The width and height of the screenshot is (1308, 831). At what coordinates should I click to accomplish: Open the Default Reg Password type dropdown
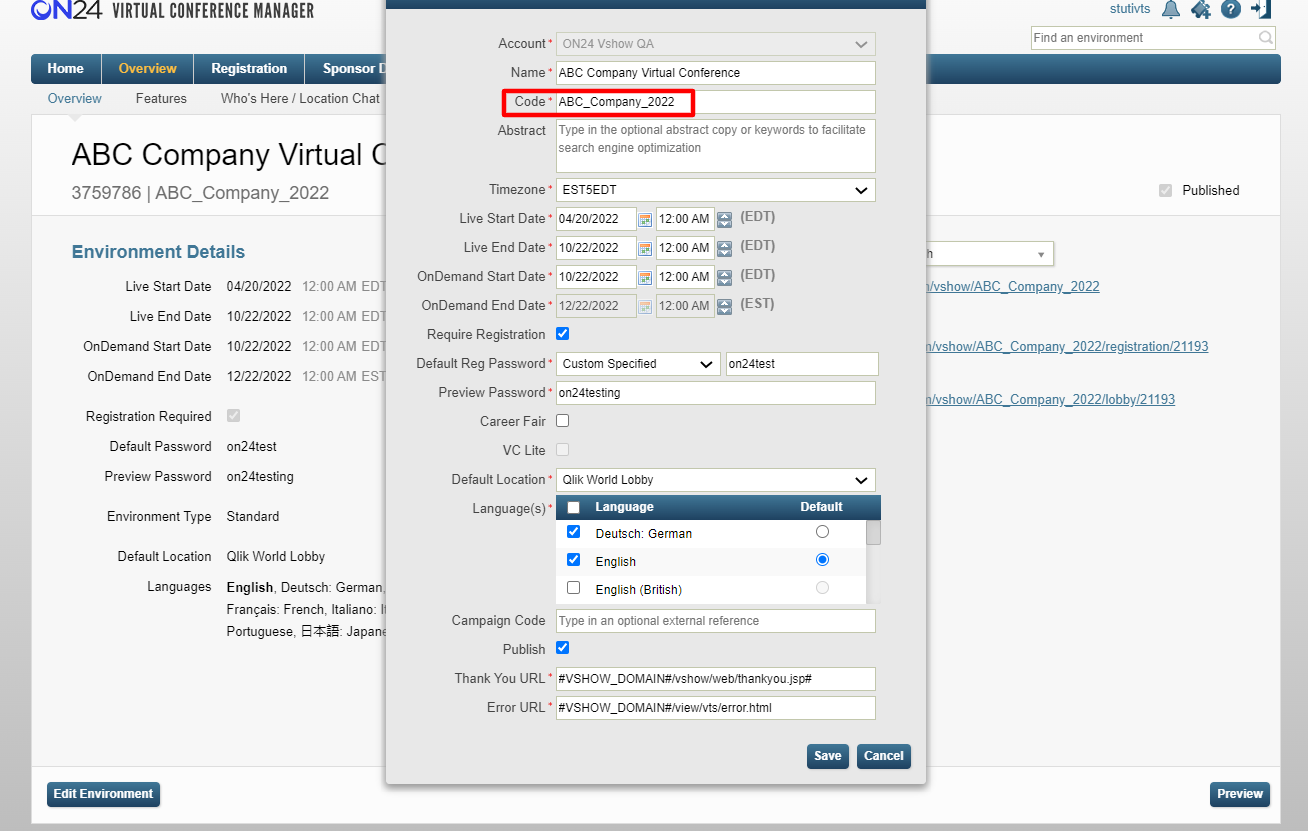[639, 364]
